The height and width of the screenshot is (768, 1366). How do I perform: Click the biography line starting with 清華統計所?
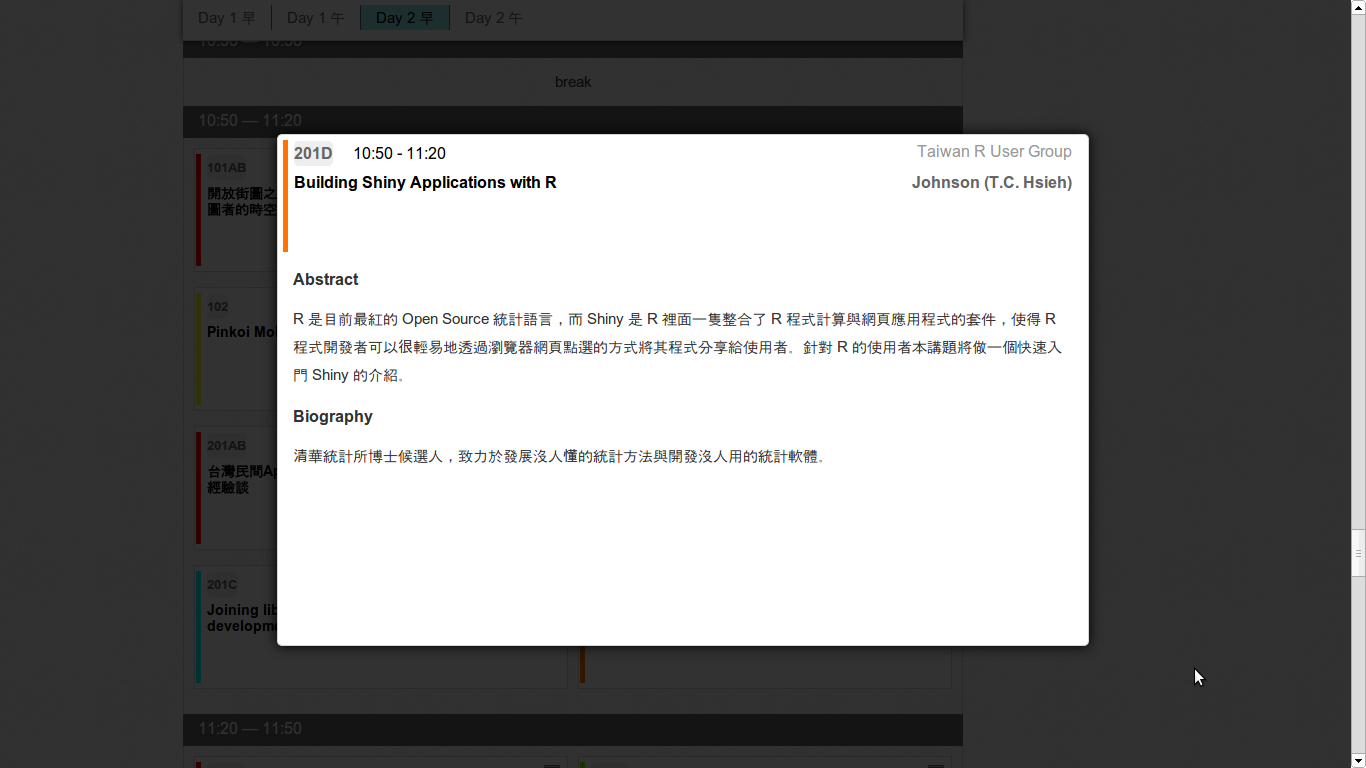(560, 456)
